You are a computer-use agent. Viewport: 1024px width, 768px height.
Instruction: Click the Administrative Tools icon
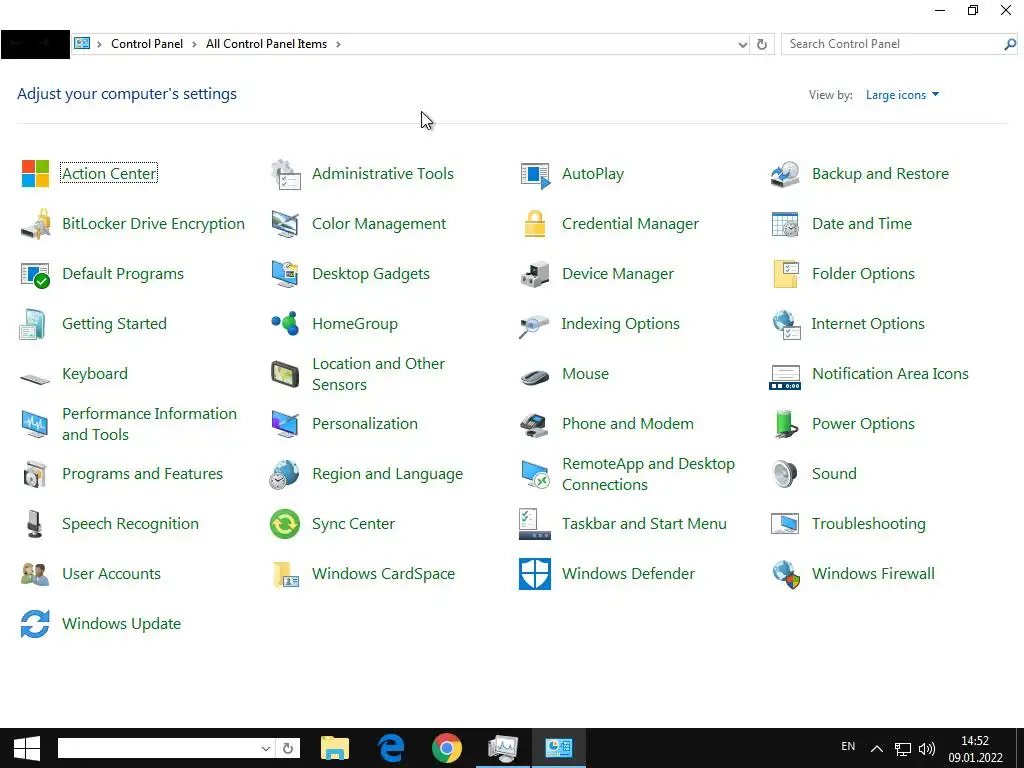click(x=285, y=174)
